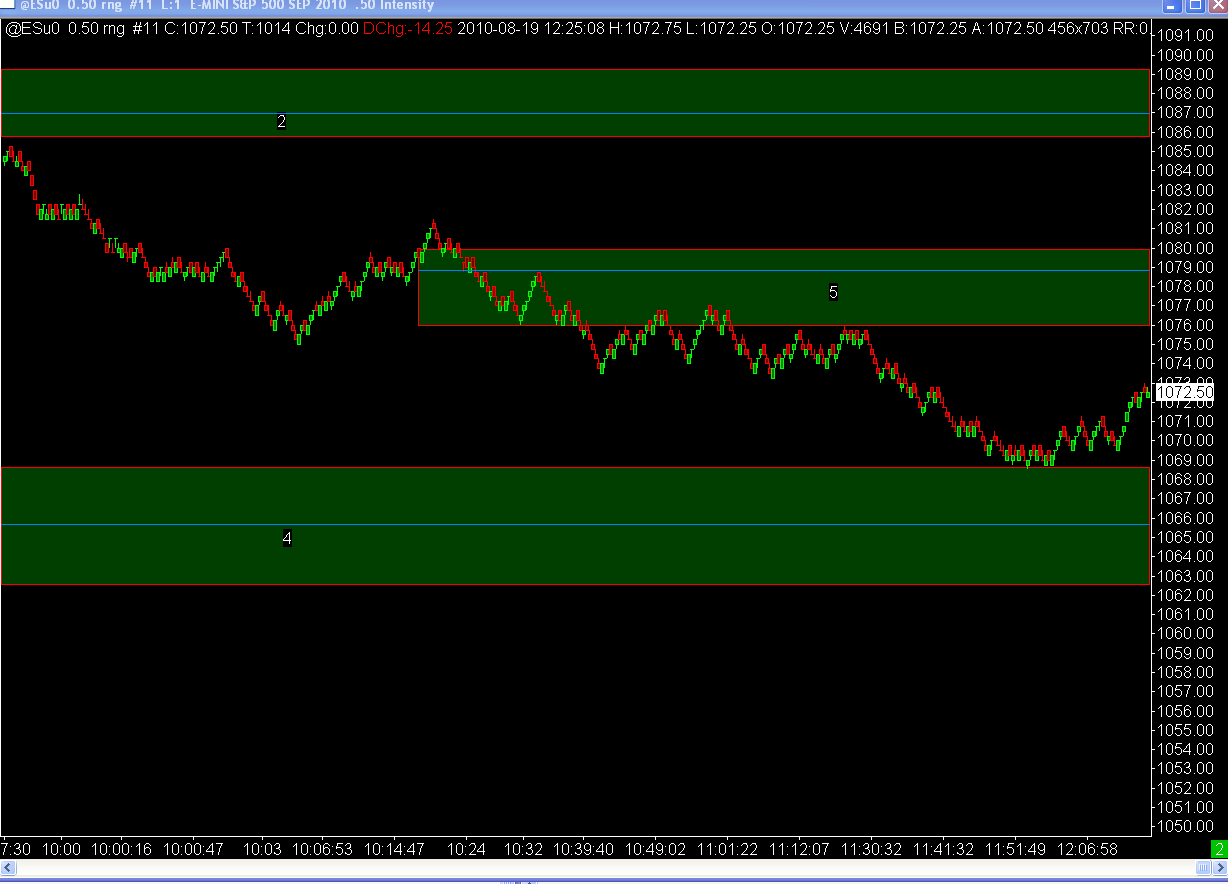The height and width of the screenshot is (884, 1228).
Task: Click the 1076.00 price axis label
Action: [1184, 325]
